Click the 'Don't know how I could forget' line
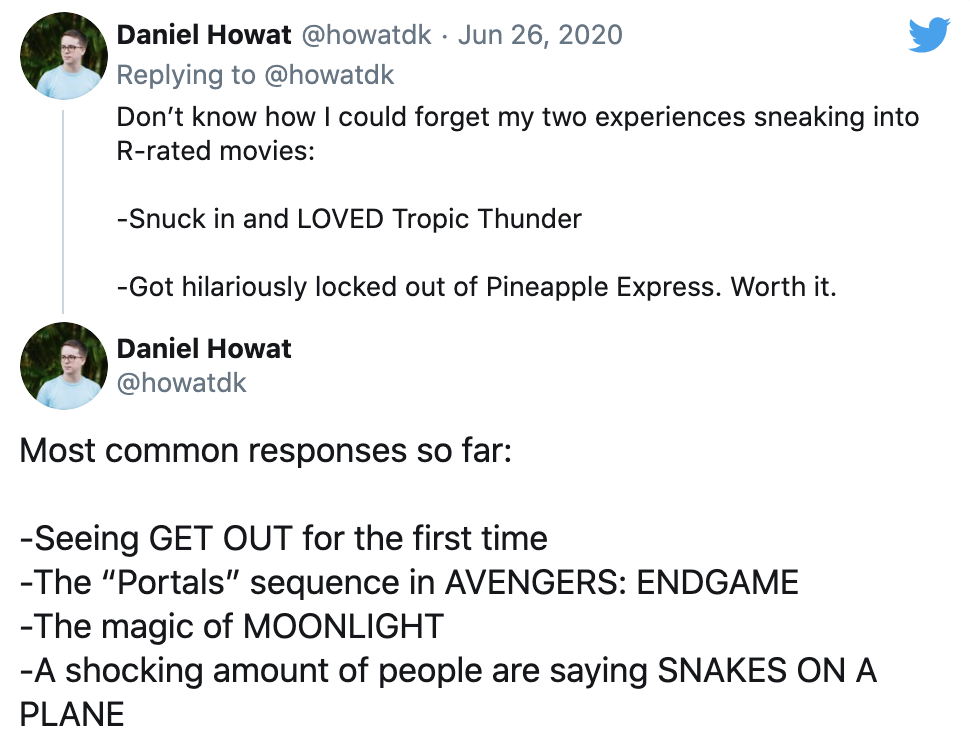The height and width of the screenshot is (740, 970). tap(518, 117)
